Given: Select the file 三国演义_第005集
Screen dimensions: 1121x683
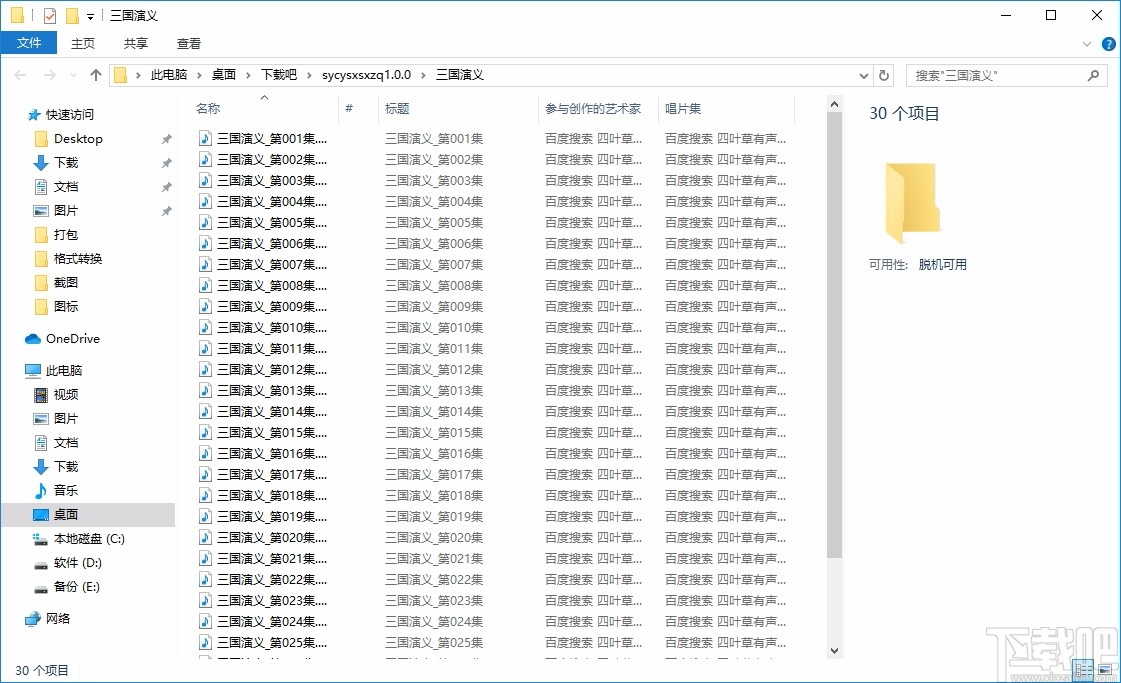Looking at the screenshot, I should (263, 222).
